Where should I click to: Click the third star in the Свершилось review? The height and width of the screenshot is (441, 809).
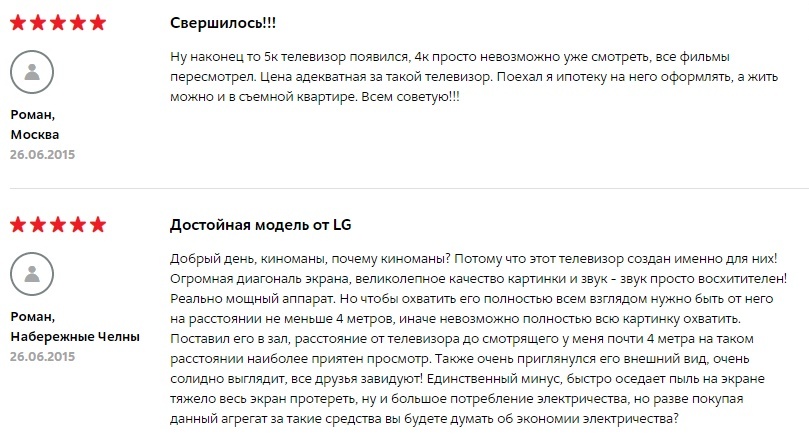(58, 23)
